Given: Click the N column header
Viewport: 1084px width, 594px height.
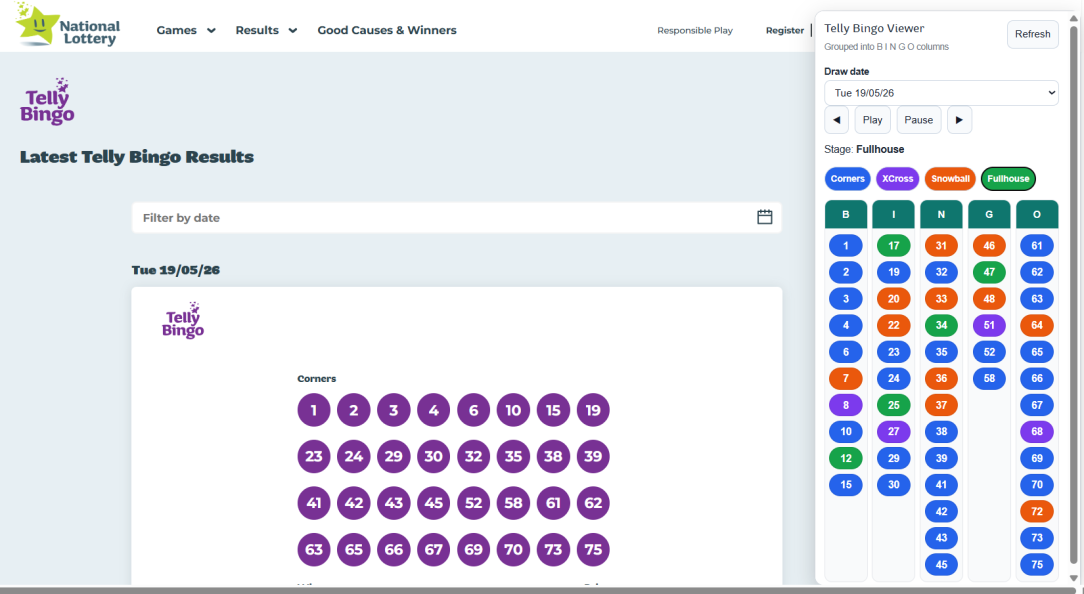Looking at the screenshot, I should pyautogui.click(x=941, y=214).
